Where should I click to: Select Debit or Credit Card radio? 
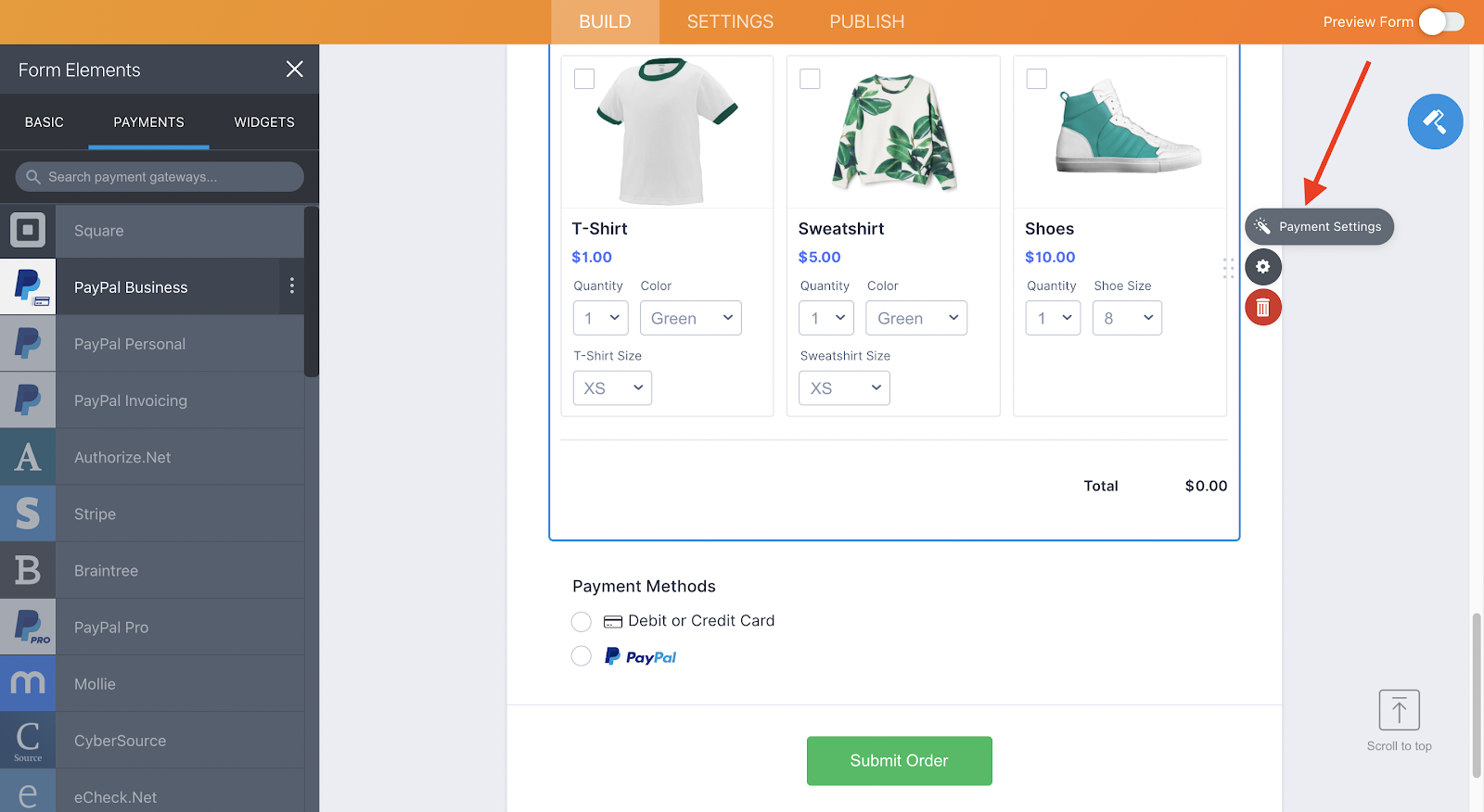[582, 621]
